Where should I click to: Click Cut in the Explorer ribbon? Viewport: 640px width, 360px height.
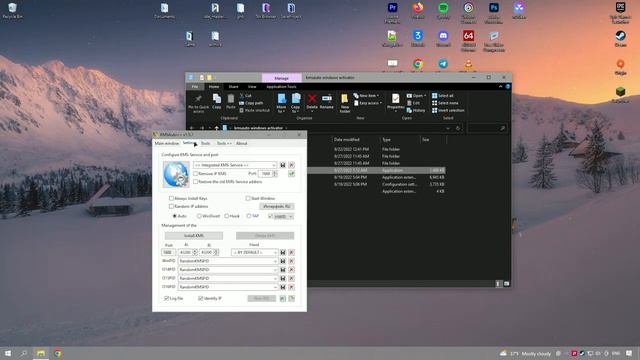[x=245, y=96]
